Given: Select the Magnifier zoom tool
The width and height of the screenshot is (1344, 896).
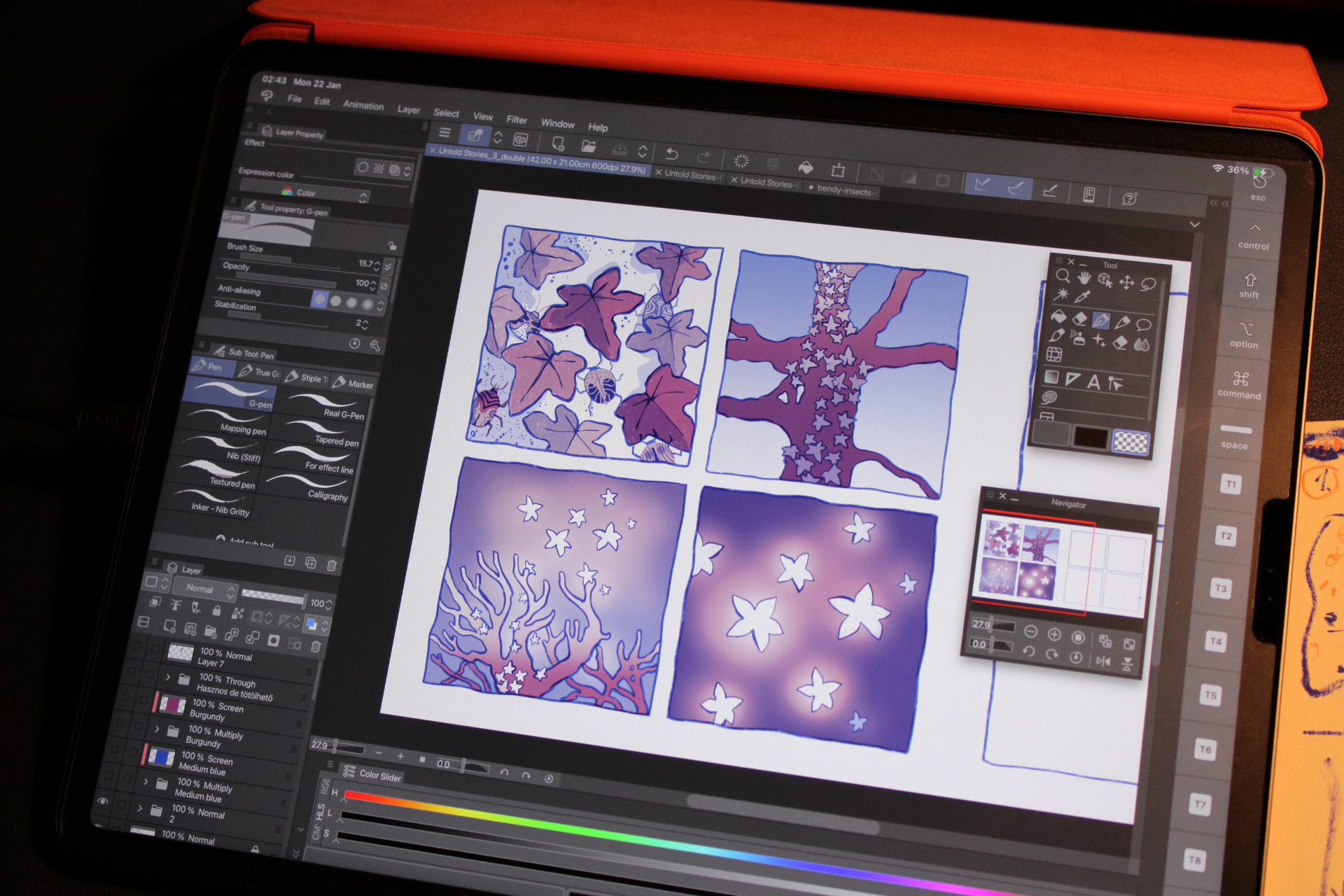Looking at the screenshot, I should coord(1063,276).
